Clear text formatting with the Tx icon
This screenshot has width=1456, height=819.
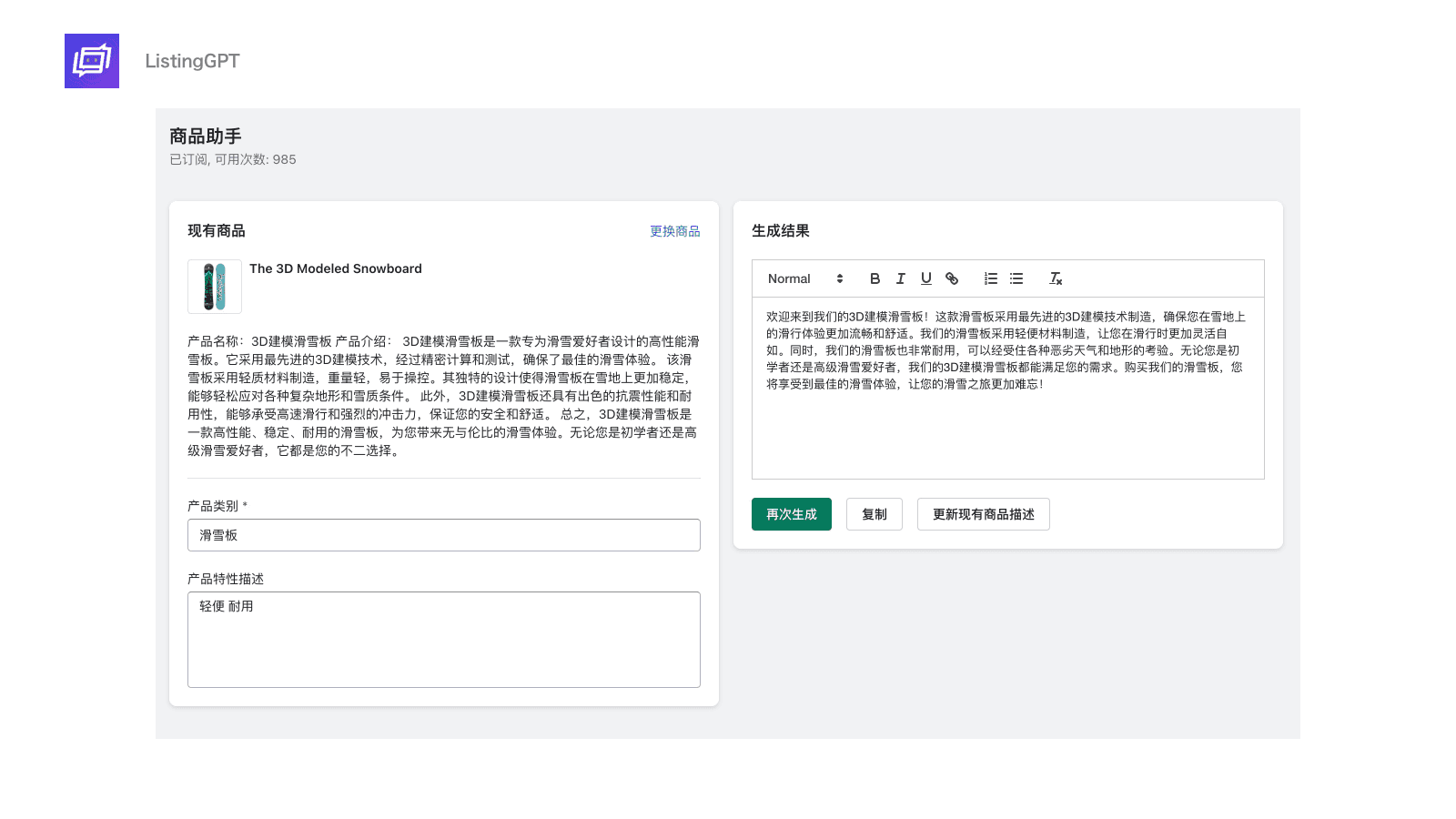pyautogui.click(x=1055, y=278)
